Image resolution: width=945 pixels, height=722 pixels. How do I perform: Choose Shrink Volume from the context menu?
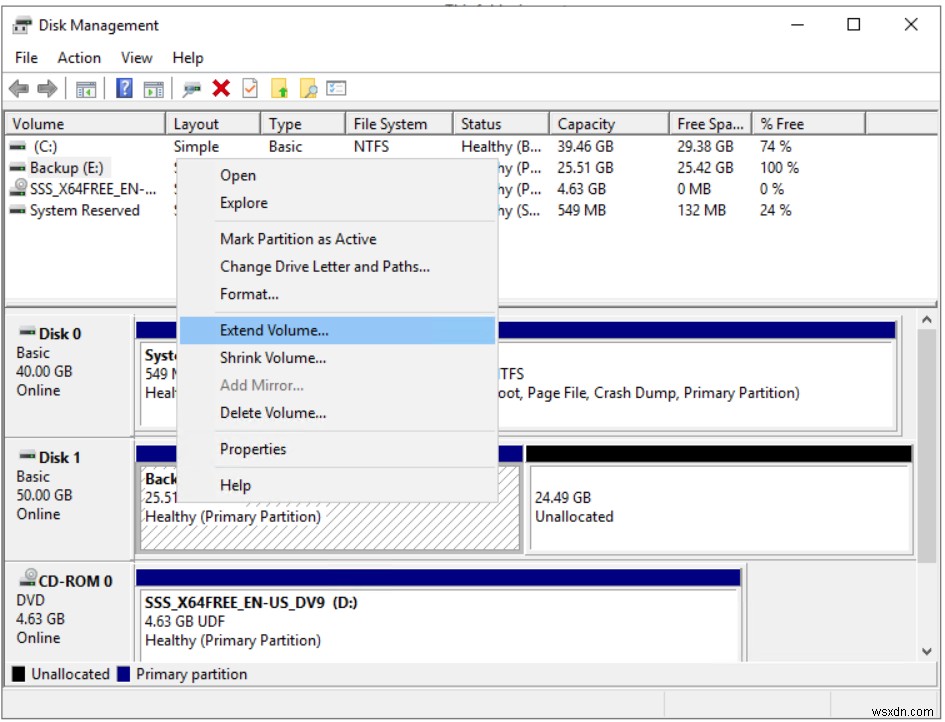tap(274, 357)
